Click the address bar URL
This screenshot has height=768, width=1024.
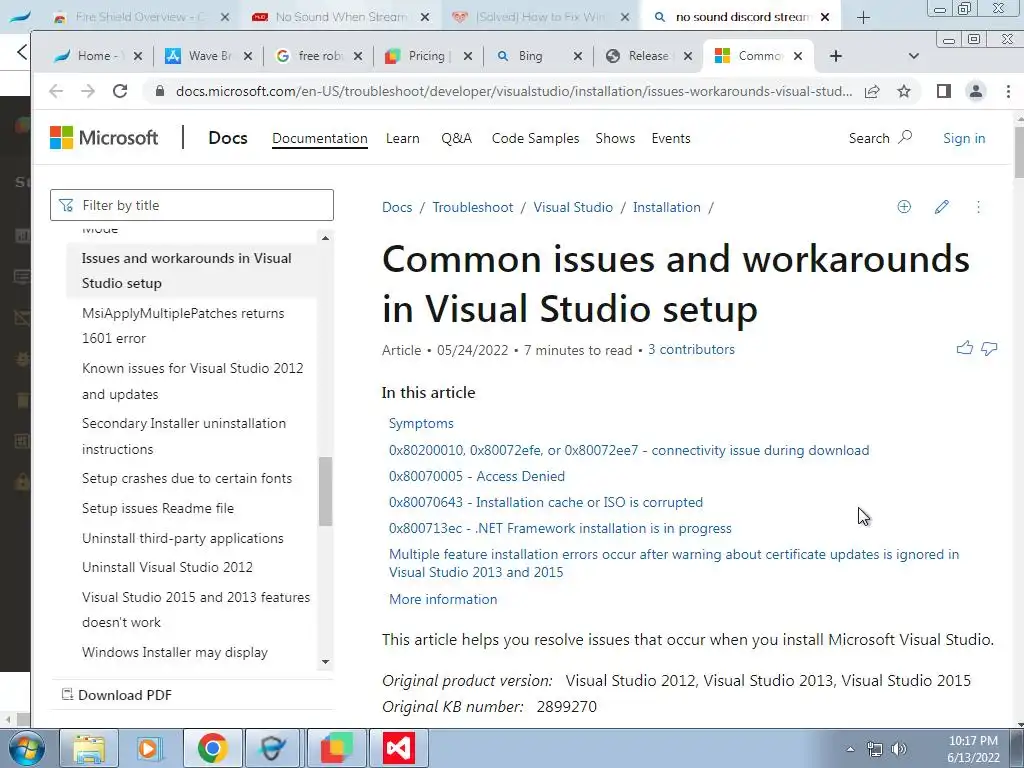pyautogui.click(x=513, y=91)
